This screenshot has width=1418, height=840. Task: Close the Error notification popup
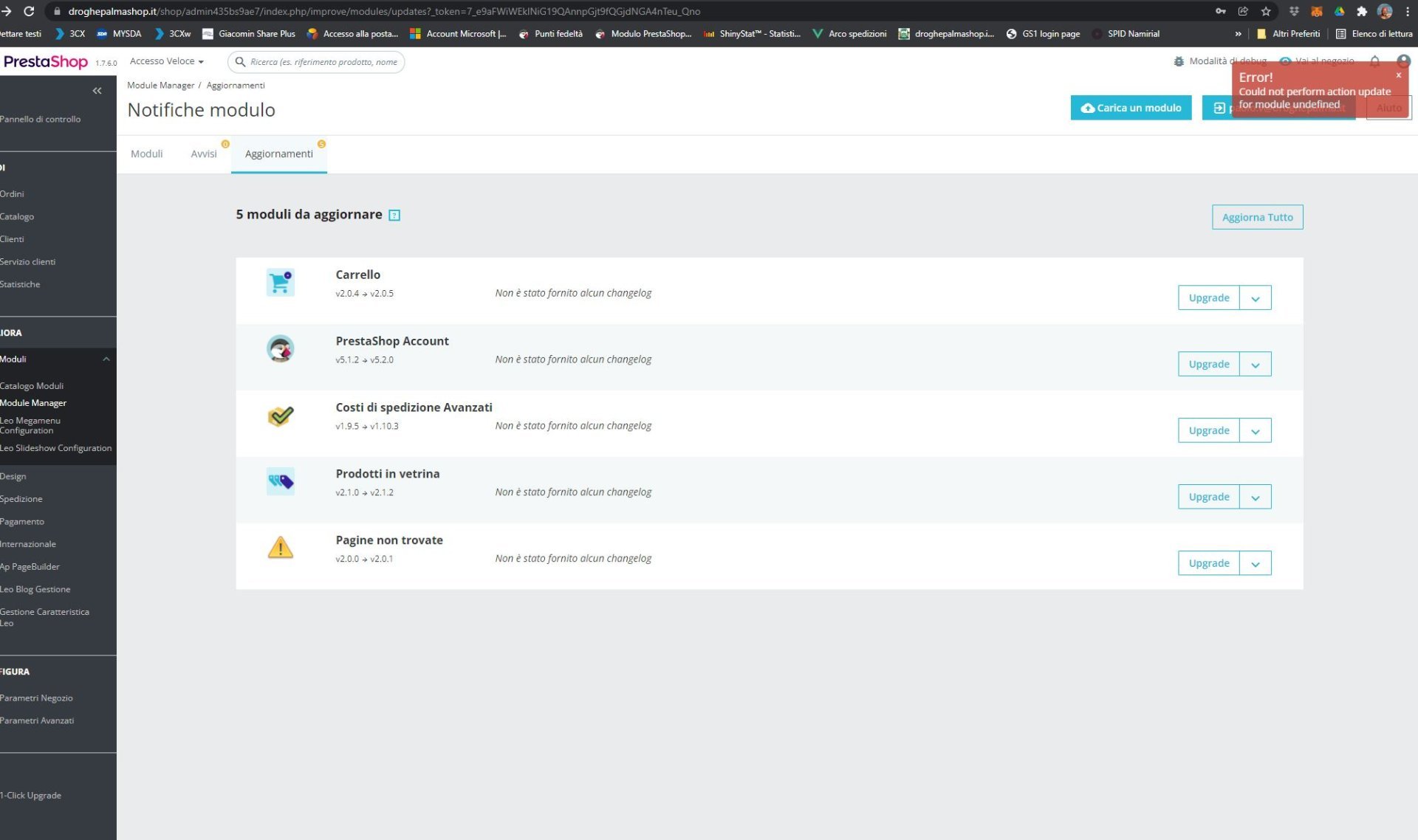(1398, 75)
